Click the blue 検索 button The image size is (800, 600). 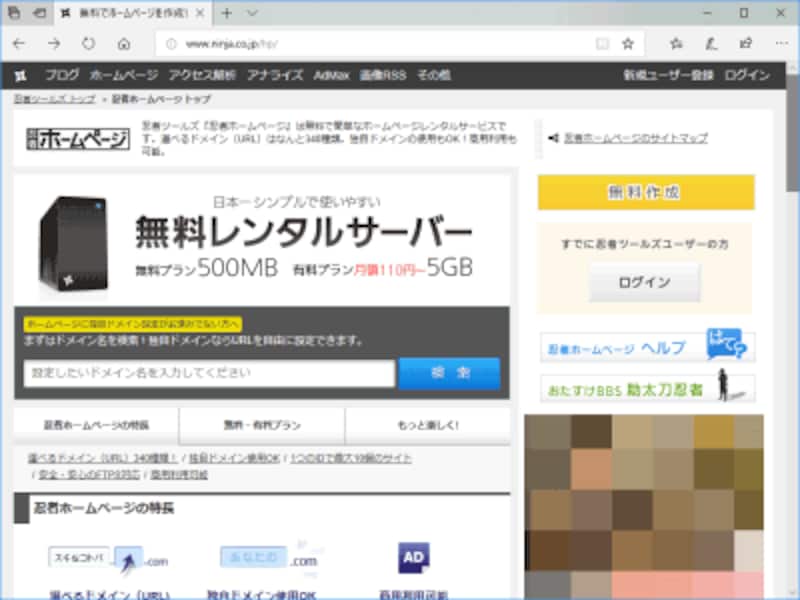pyautogui.click(x=449, y=373)
